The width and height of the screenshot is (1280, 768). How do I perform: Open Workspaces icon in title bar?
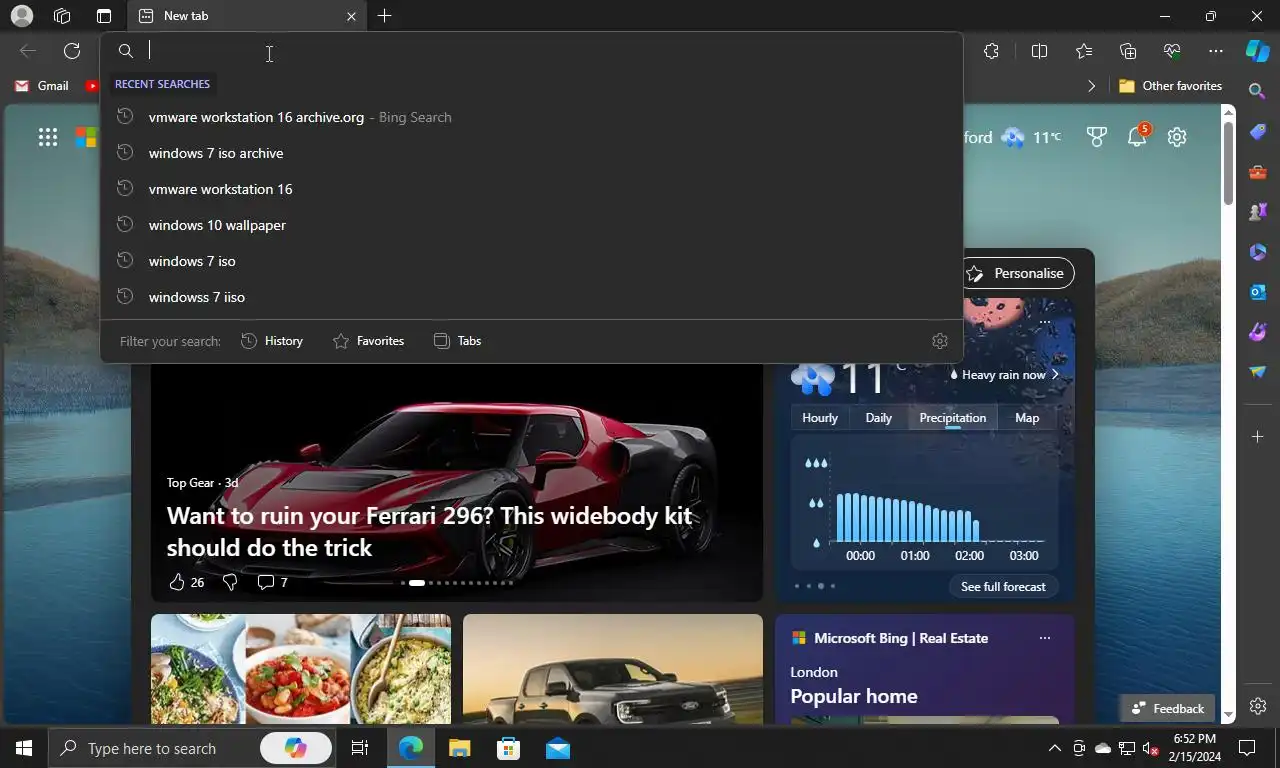(62, 16)
